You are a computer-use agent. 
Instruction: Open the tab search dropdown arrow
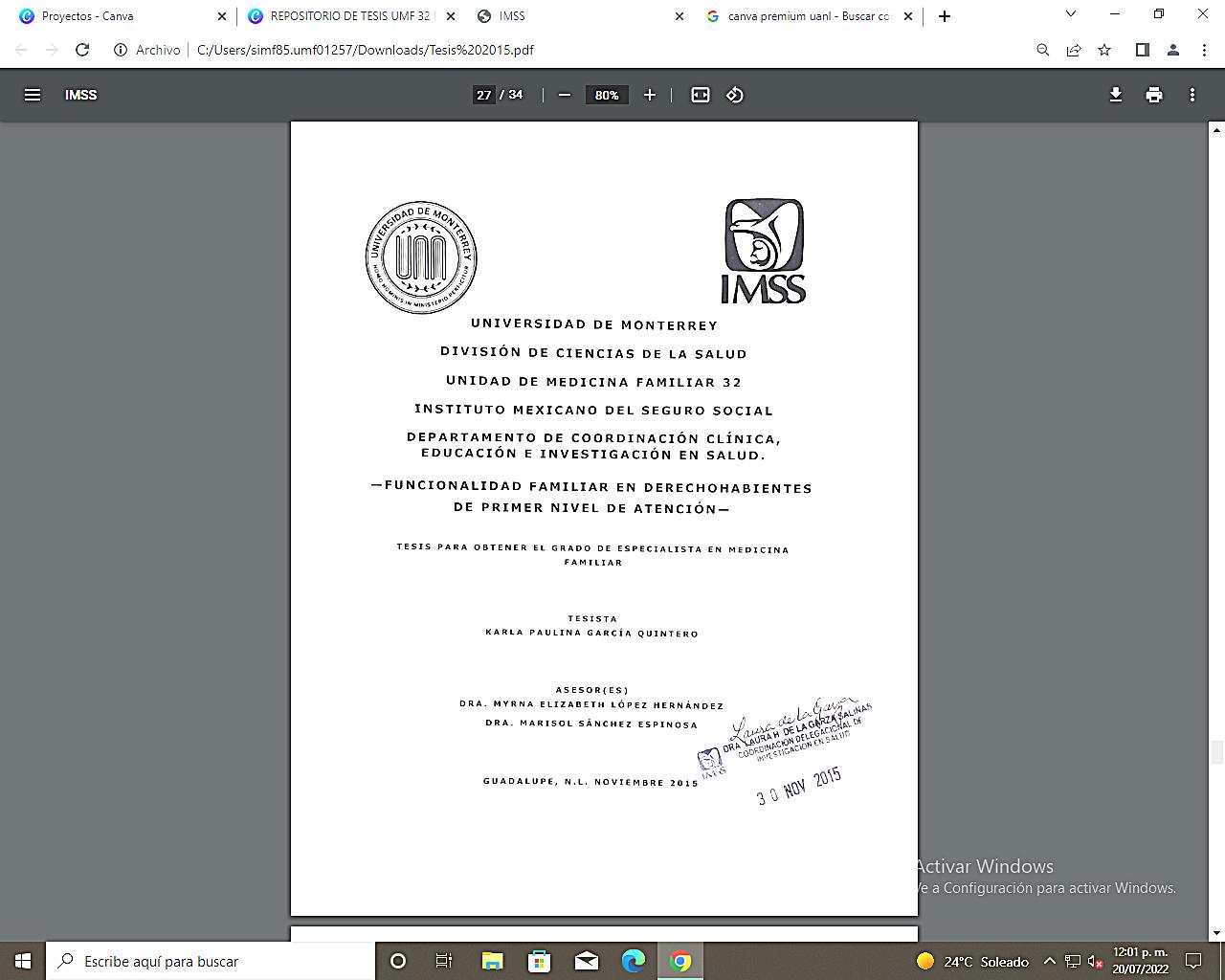[x=1071, y=14]
